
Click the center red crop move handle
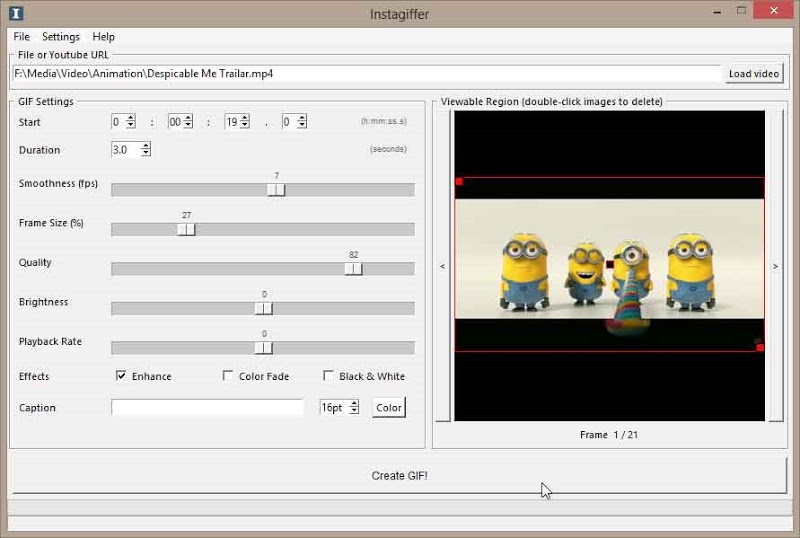(610, 264)
